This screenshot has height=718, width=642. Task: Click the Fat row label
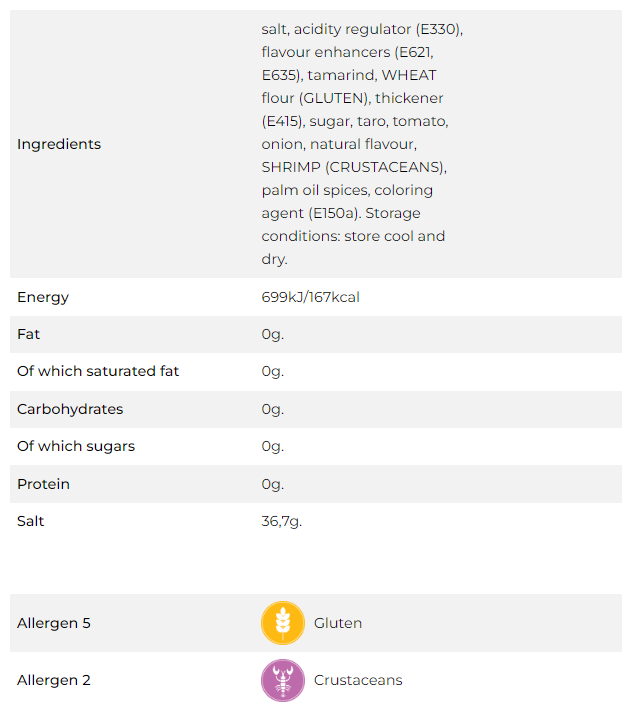coord(28,334)
